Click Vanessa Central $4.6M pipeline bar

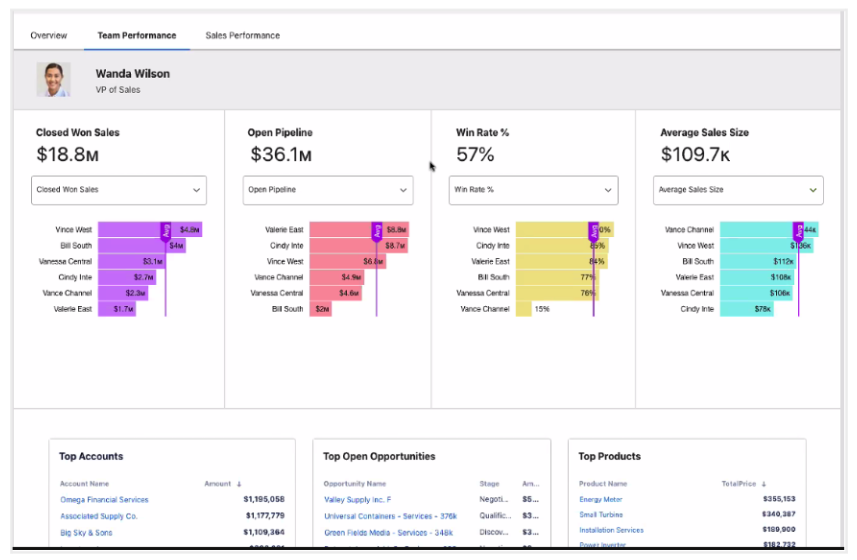335,293
